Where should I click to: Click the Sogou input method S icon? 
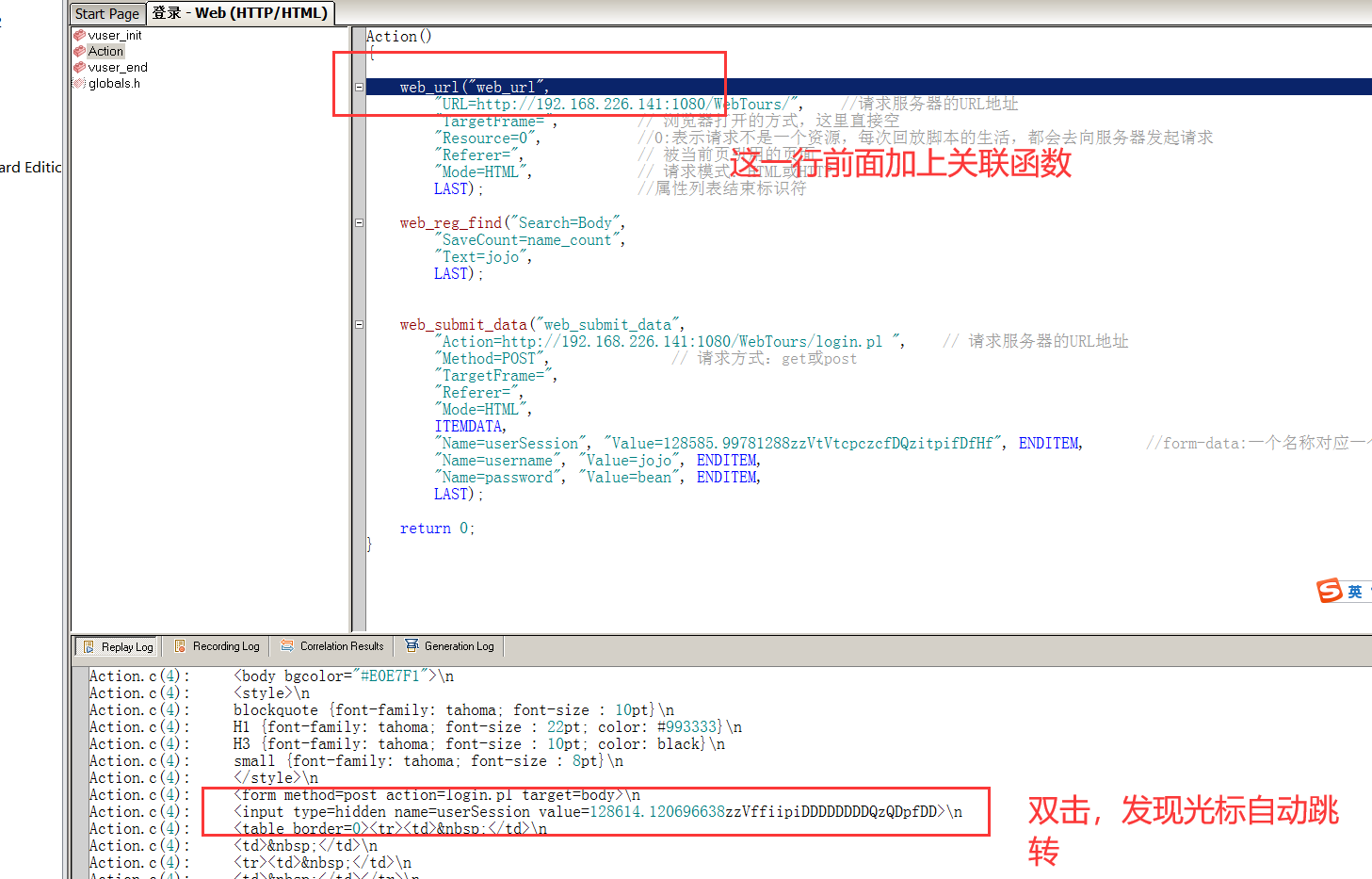pyautogui.click(x=1330, y=591)
